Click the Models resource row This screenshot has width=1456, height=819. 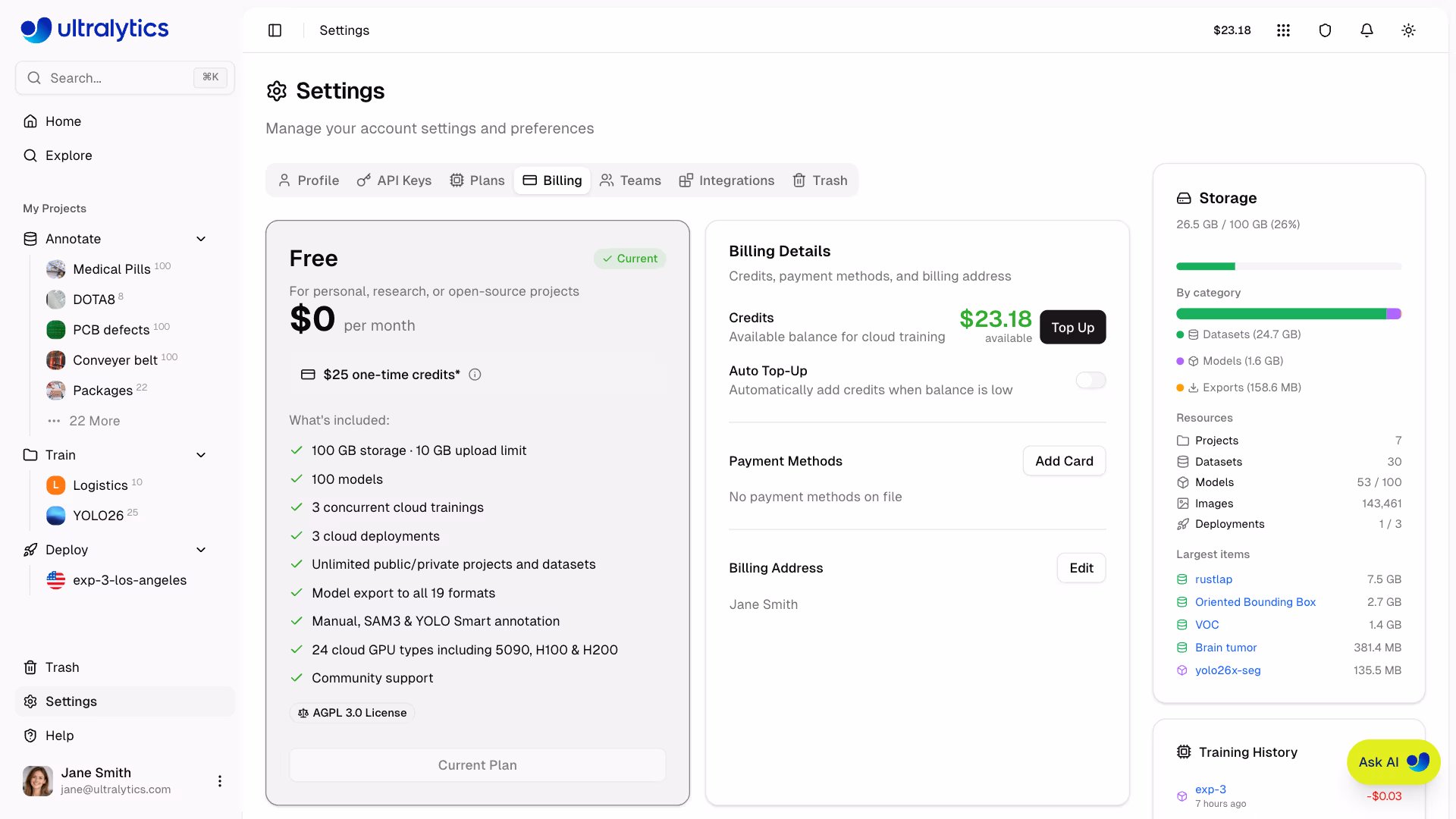(x=1288, y=482)
